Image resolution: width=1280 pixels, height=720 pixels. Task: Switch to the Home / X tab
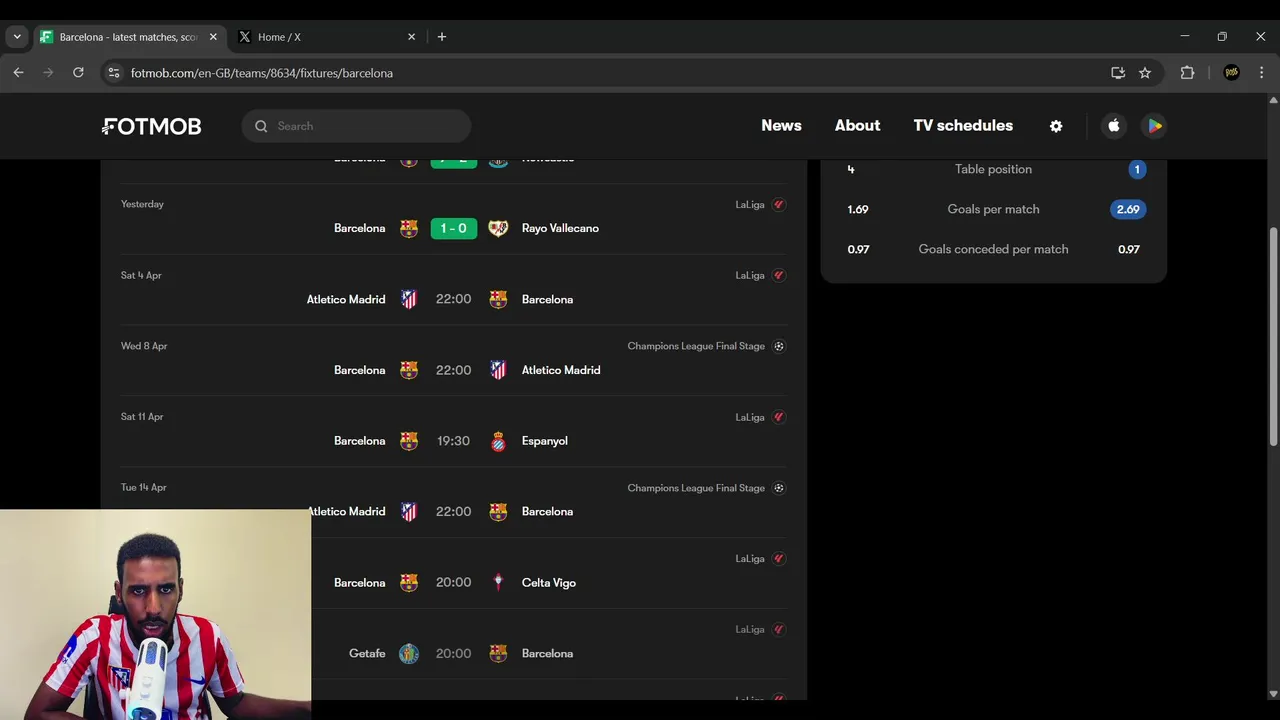326,37
